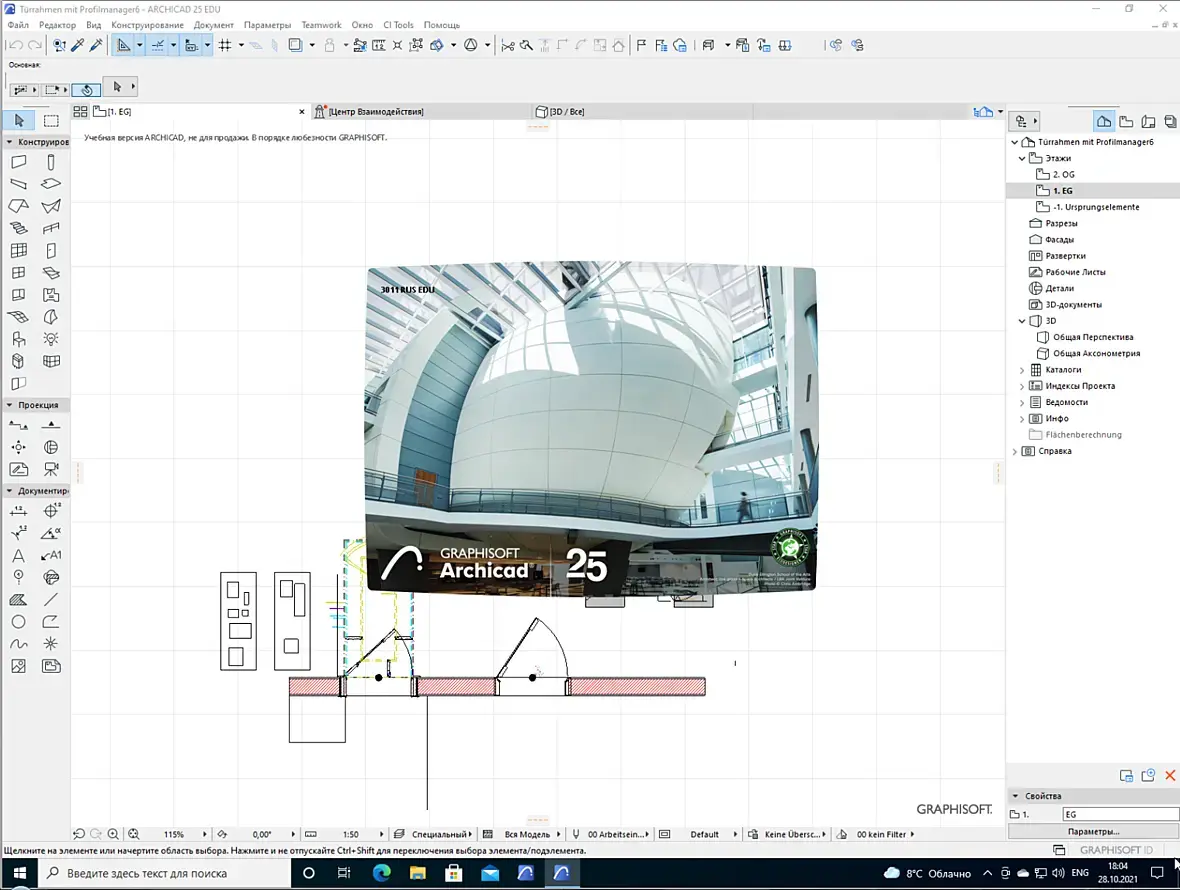This screenshot has height=890, width=1180.
Task: Select the Wall tool
Action: 19,162
